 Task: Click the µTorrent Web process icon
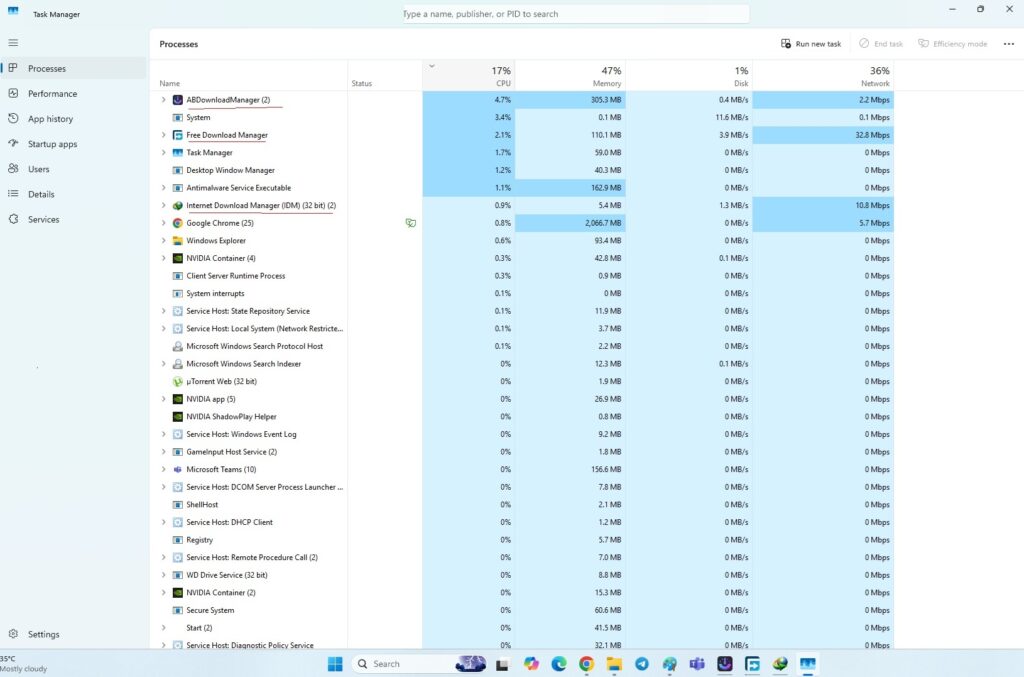point(178,381)
